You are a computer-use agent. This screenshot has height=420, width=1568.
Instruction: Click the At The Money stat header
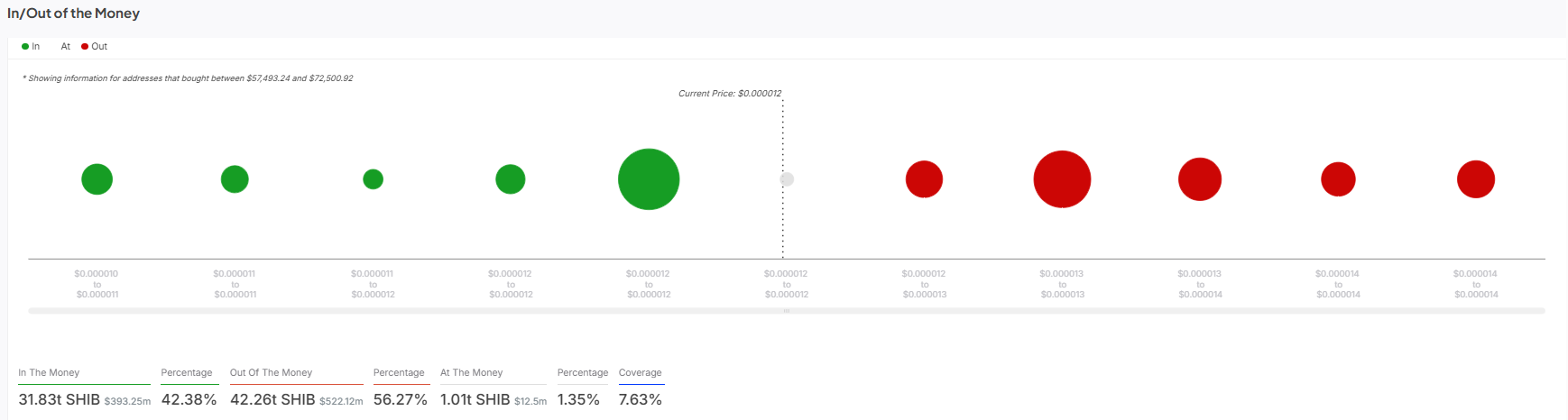click(x=471, y=373)
